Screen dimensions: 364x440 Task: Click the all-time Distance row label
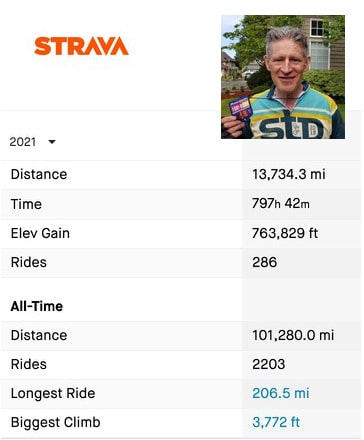[39, 335]
